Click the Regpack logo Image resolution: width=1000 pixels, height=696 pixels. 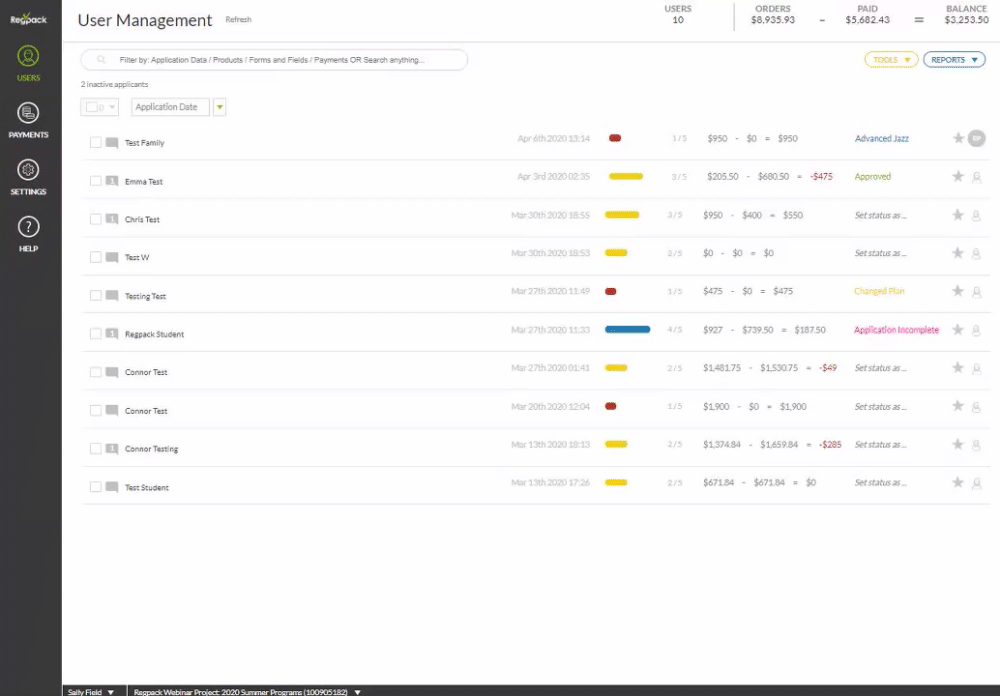point(29,19)
